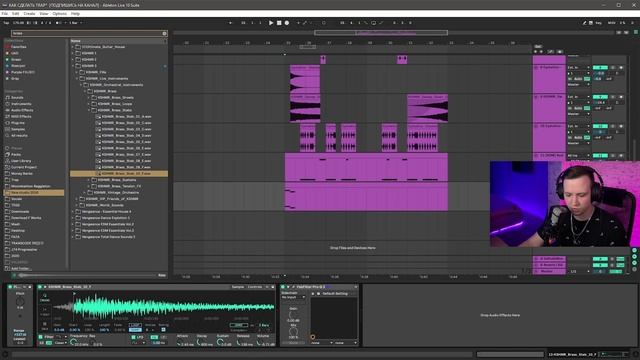
Task: Start playback with the Play button
Action: [x=271, y=23]
